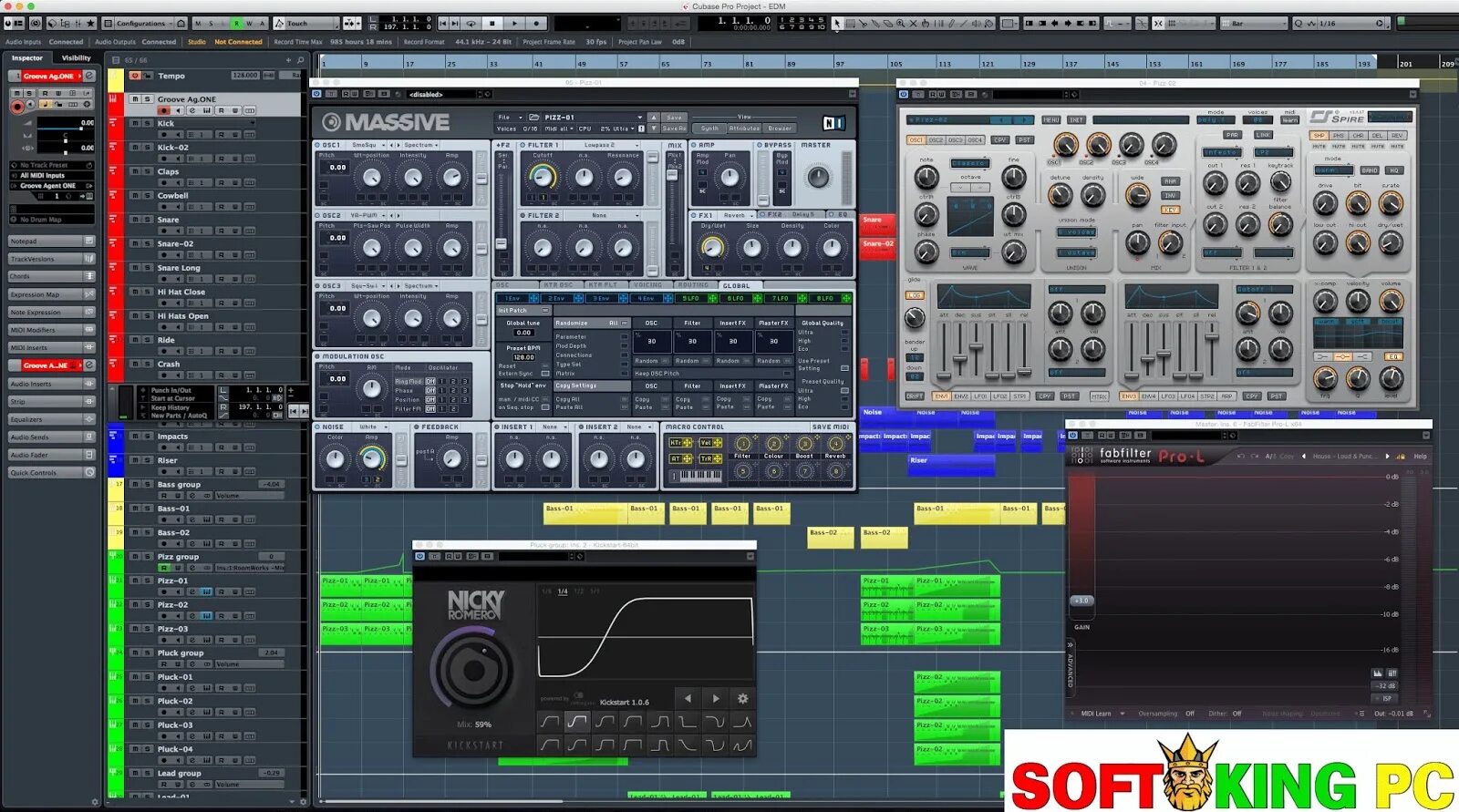
Task: Select the Erase tool
Action: pyautogui.click(x=888, y=23)
